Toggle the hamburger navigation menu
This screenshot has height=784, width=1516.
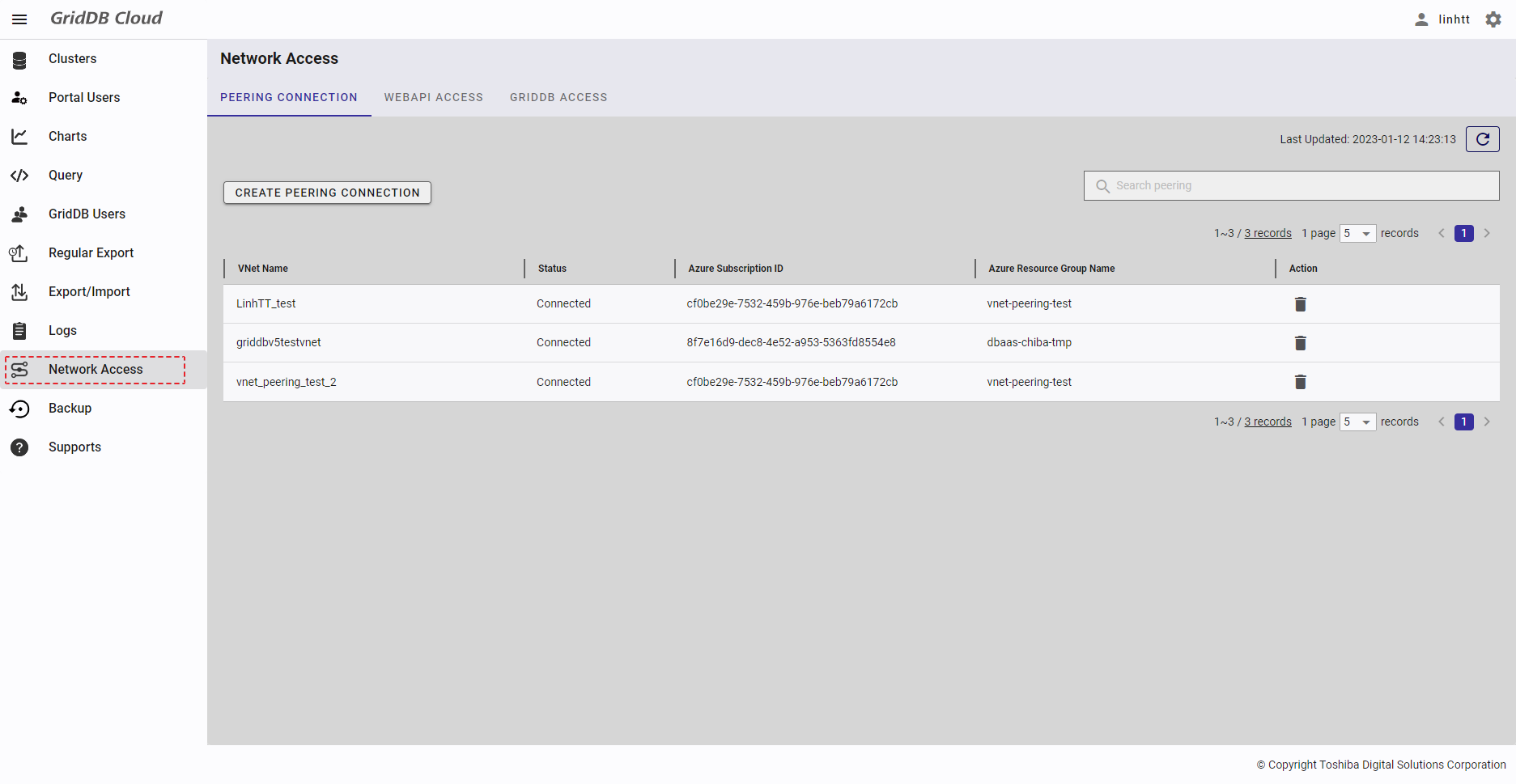point(19,19)
